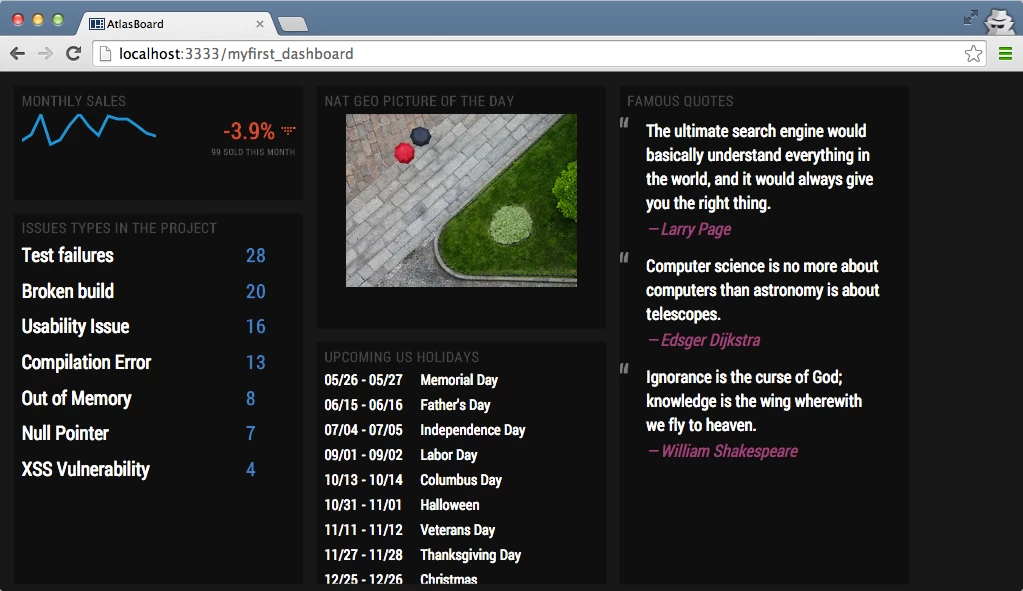
Task: Click the 11/27 - 11/28 date range
Action: pyautogui.click(x=363, y=555)
